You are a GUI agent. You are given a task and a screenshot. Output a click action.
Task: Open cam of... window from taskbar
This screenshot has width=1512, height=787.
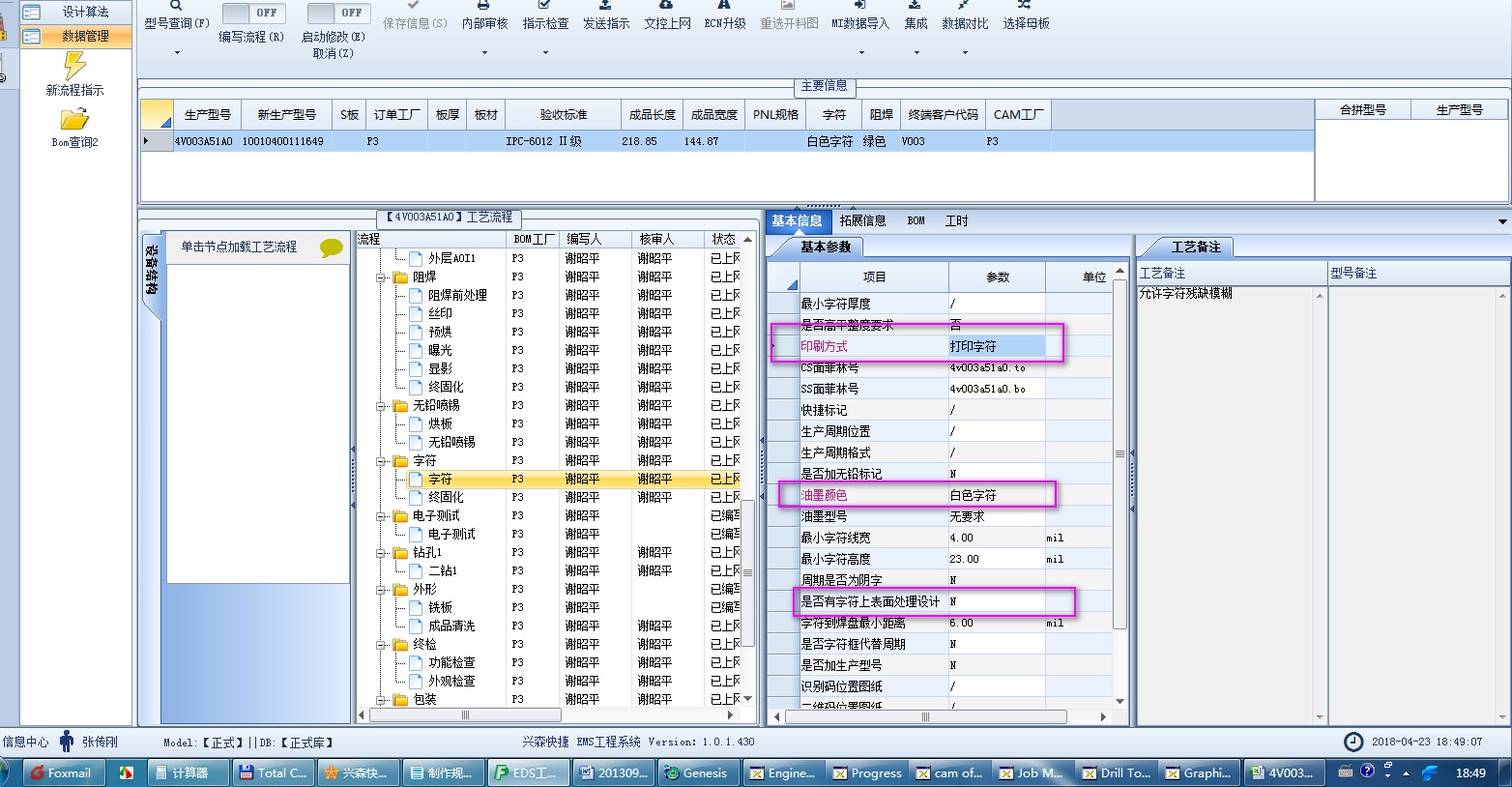(x=950, y=772)
